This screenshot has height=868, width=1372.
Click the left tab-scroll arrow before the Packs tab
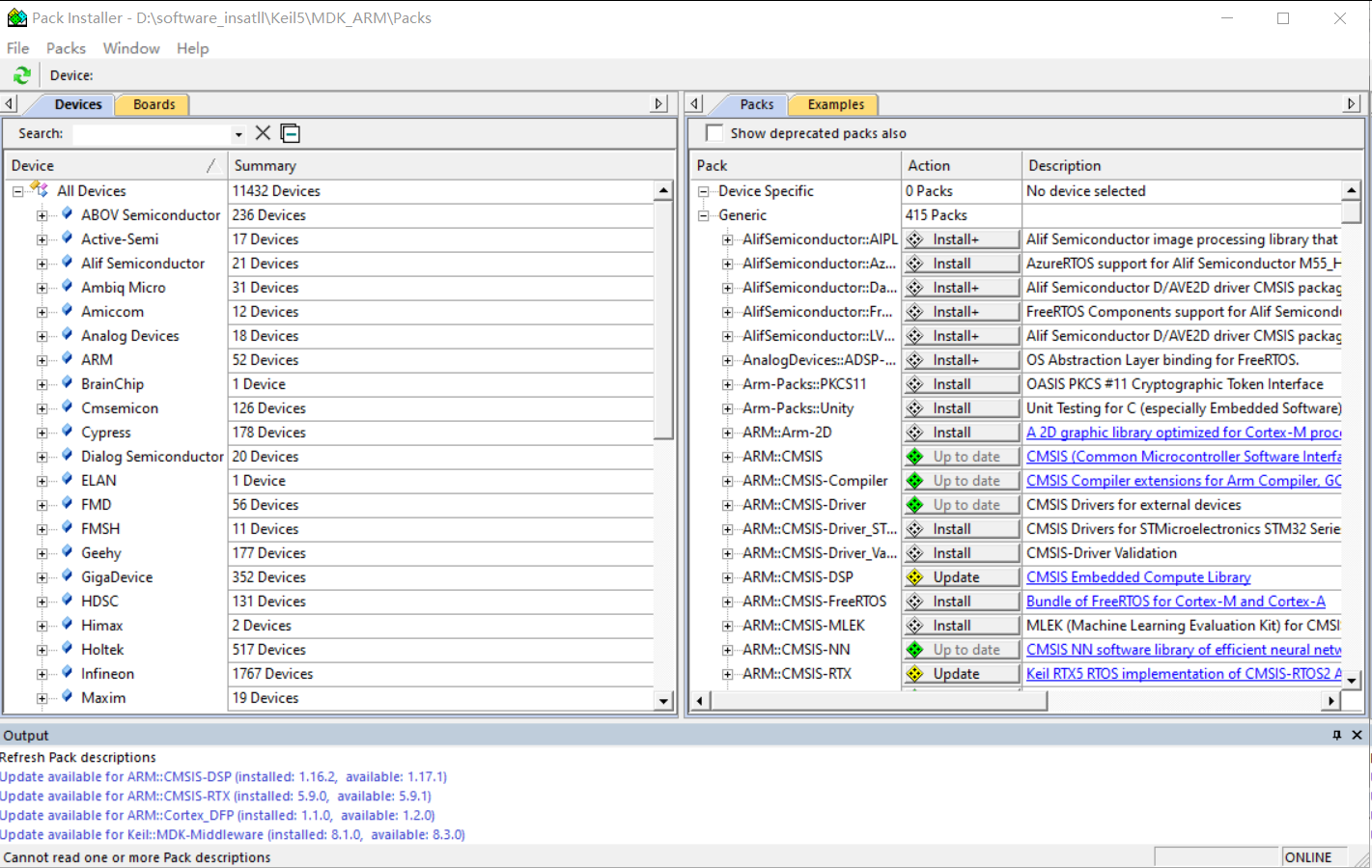click(x=695, y=104)
